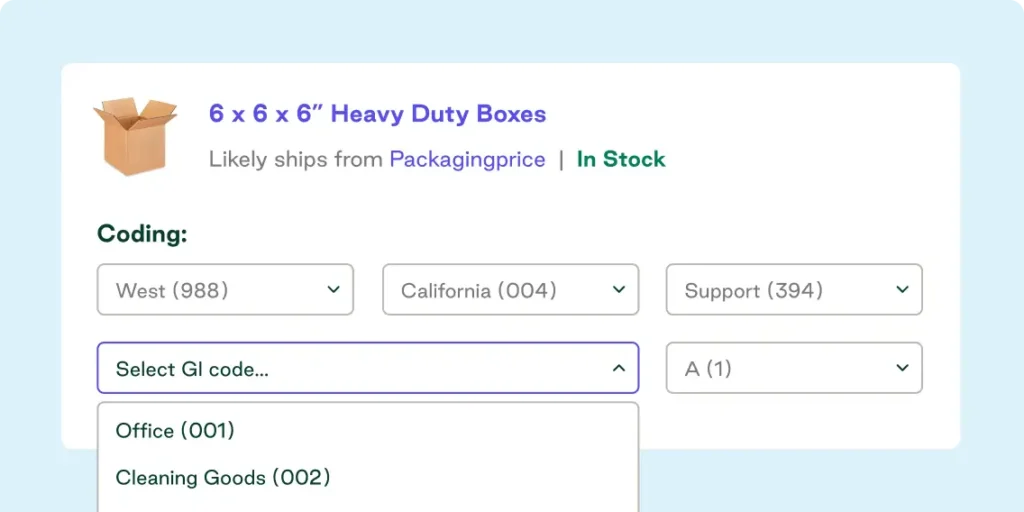The image size is (1024, 512).
Task: Follow the Packagingprice supplier link
Action: click(467, 159)
